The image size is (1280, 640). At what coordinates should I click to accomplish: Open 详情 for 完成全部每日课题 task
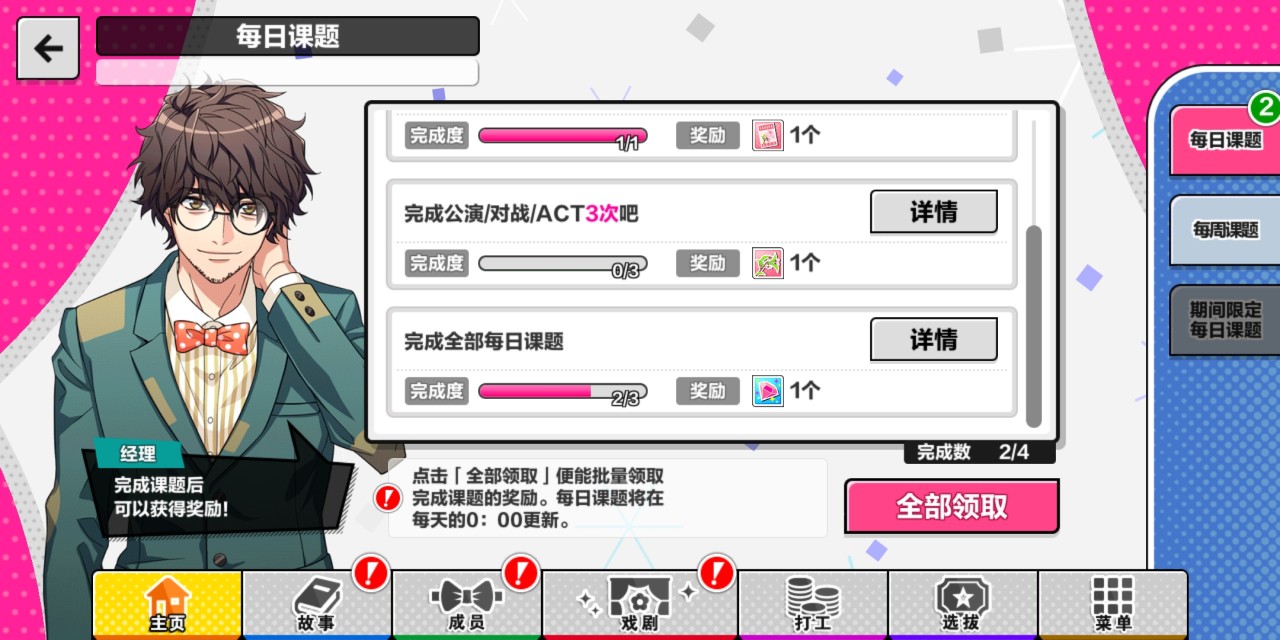click(934, 340)
